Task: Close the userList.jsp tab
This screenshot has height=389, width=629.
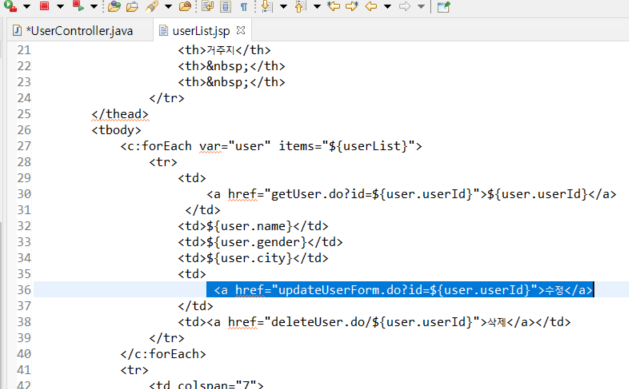Action: 241,30
